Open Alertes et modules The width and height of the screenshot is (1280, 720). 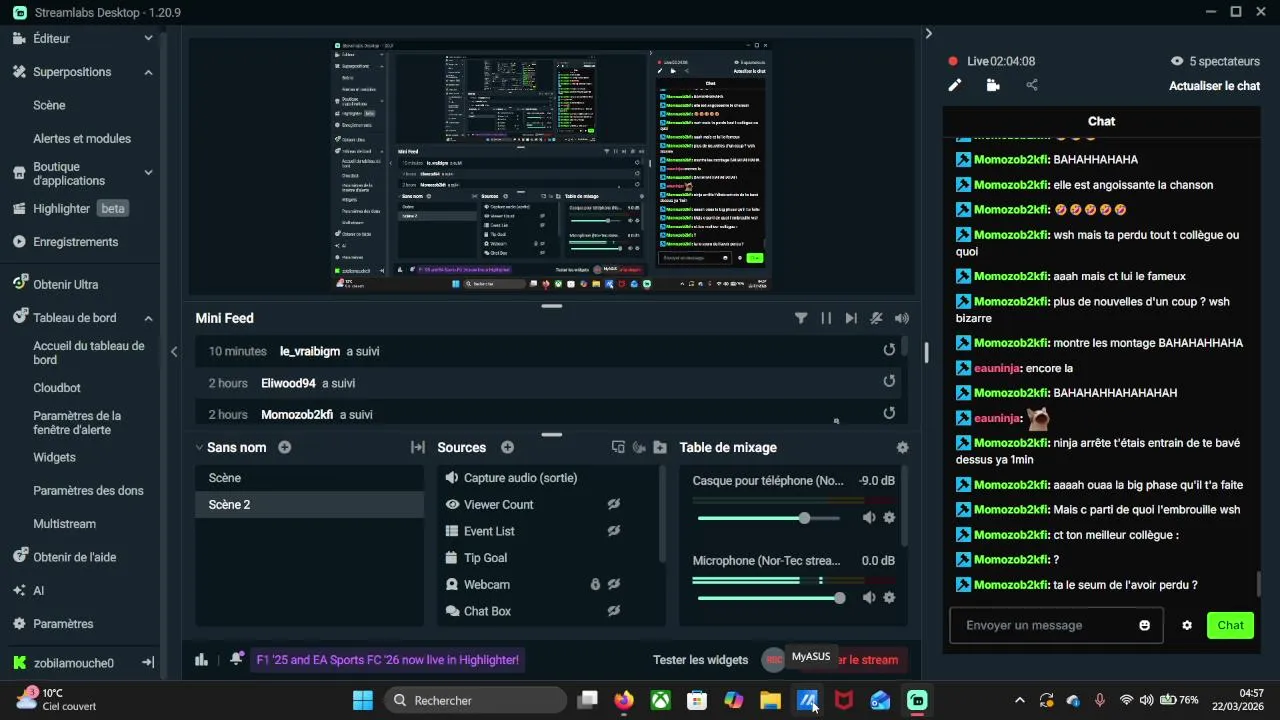[80, 139]
